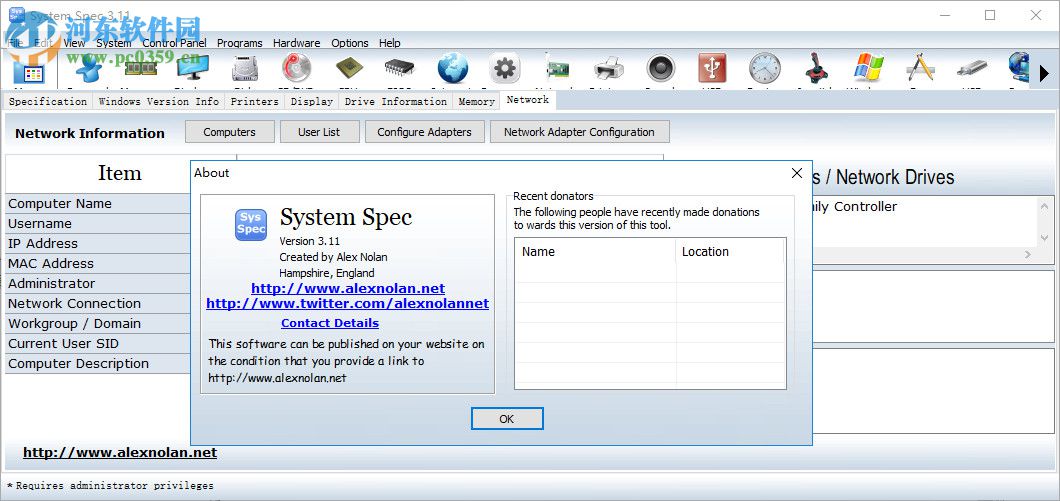Click the Computers button
The height and width of the screenshot is (501, 1060).
[x=230, y=132]
